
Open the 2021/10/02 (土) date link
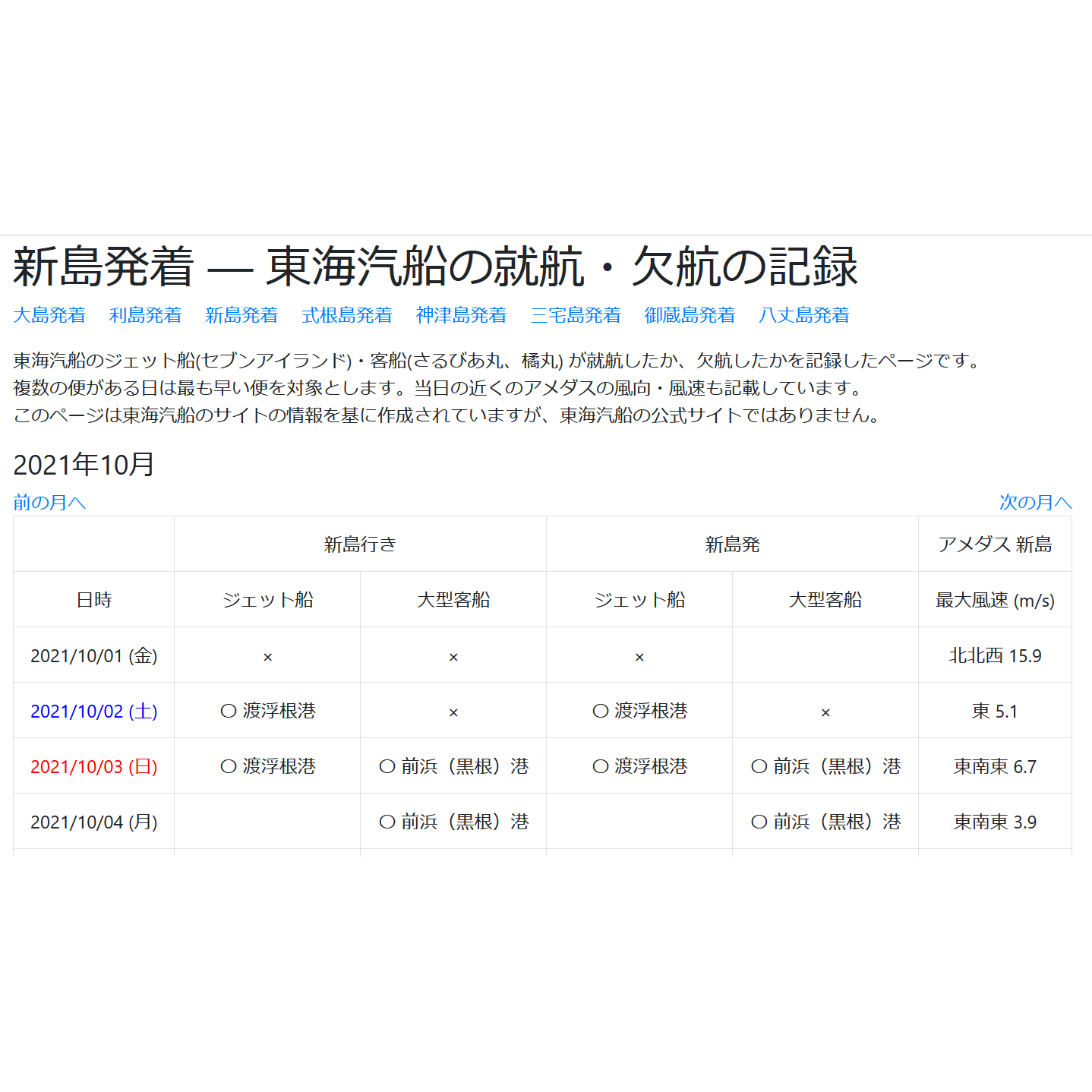tap(93, 711)
